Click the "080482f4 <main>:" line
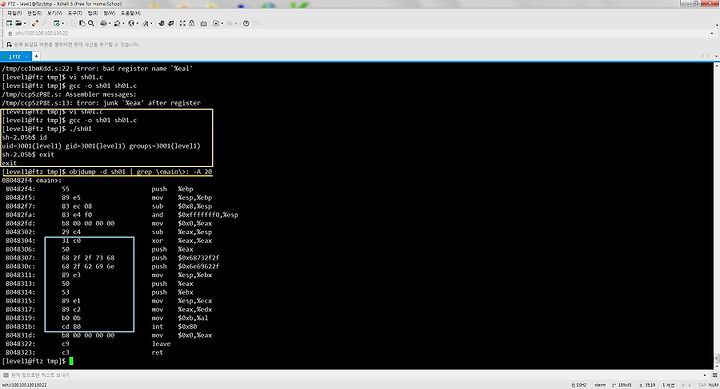Image resolution: width=720 pixels, height=389 pixels. 31,180
